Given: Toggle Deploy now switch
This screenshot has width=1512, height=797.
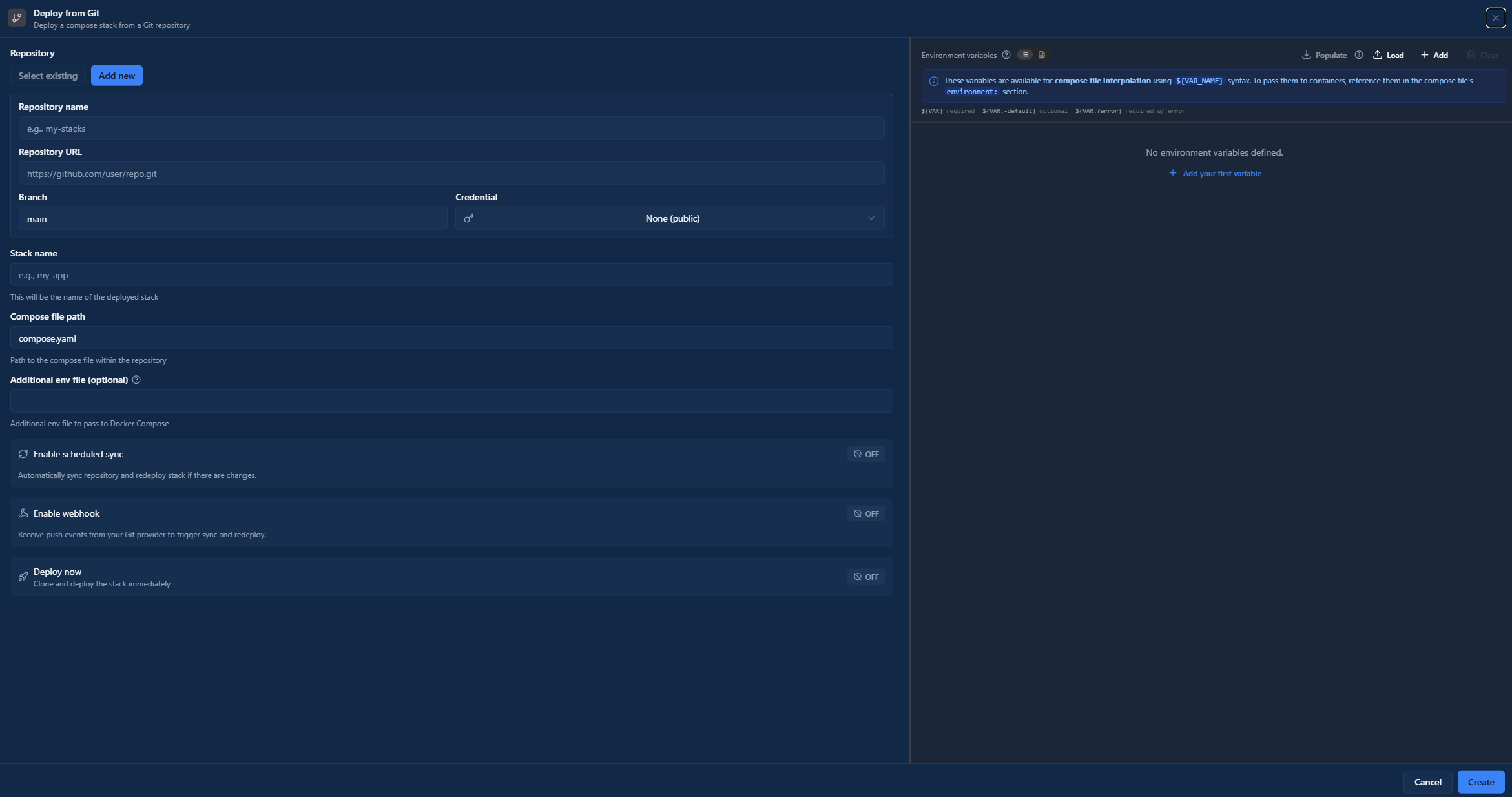Looking at the screenshot, I should click(x=865, y=577).
